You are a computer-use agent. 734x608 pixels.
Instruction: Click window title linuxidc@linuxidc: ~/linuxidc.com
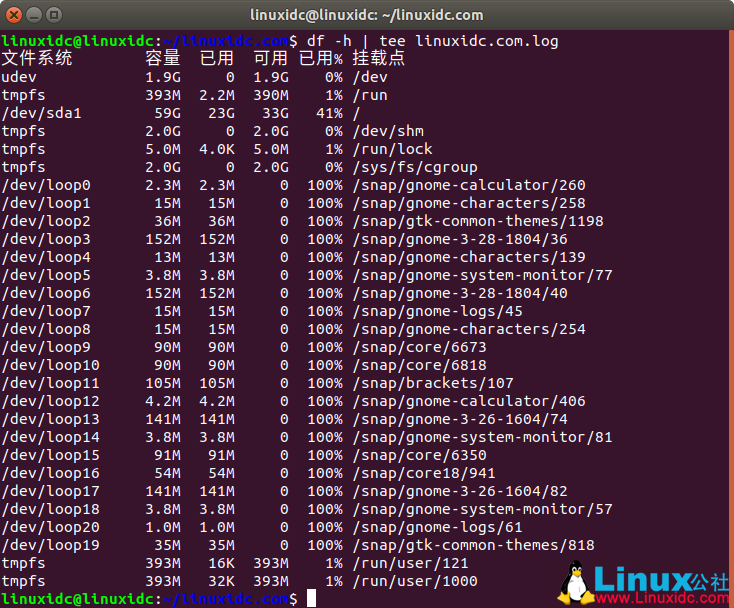tap(367, 15)
